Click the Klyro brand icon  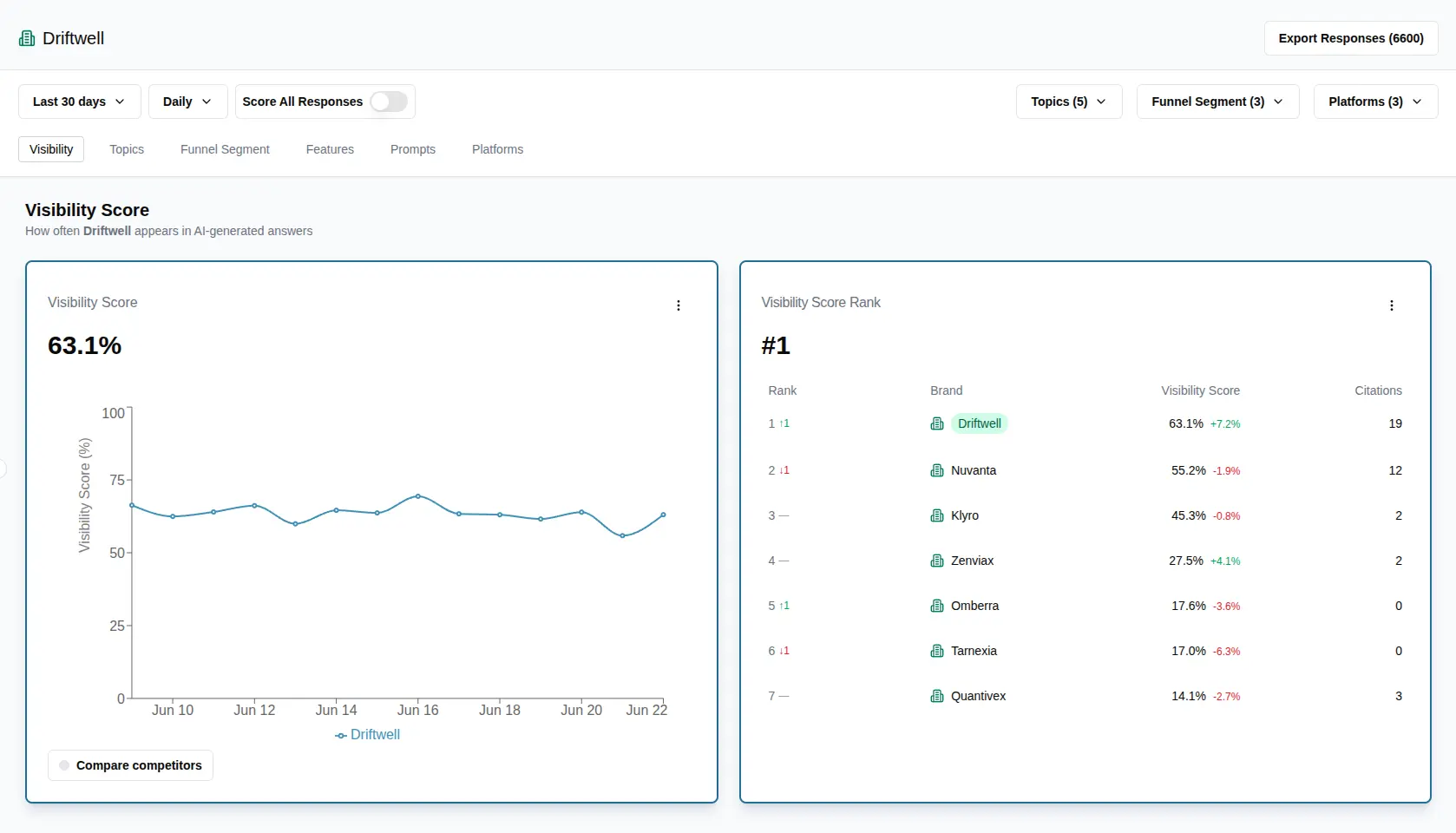pyautogui.click(x=937, y=515)
